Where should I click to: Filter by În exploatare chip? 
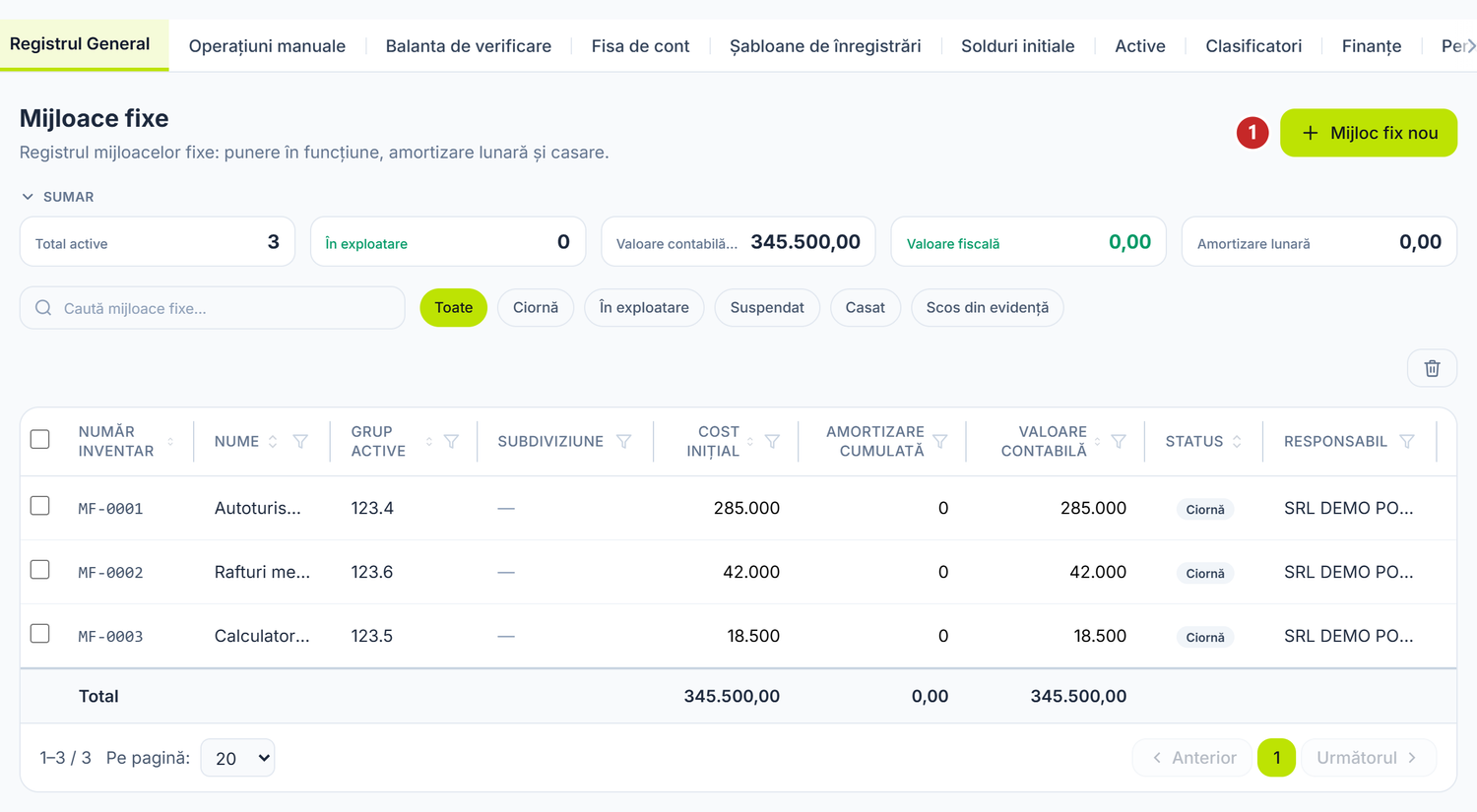click(x=644, y=308)
